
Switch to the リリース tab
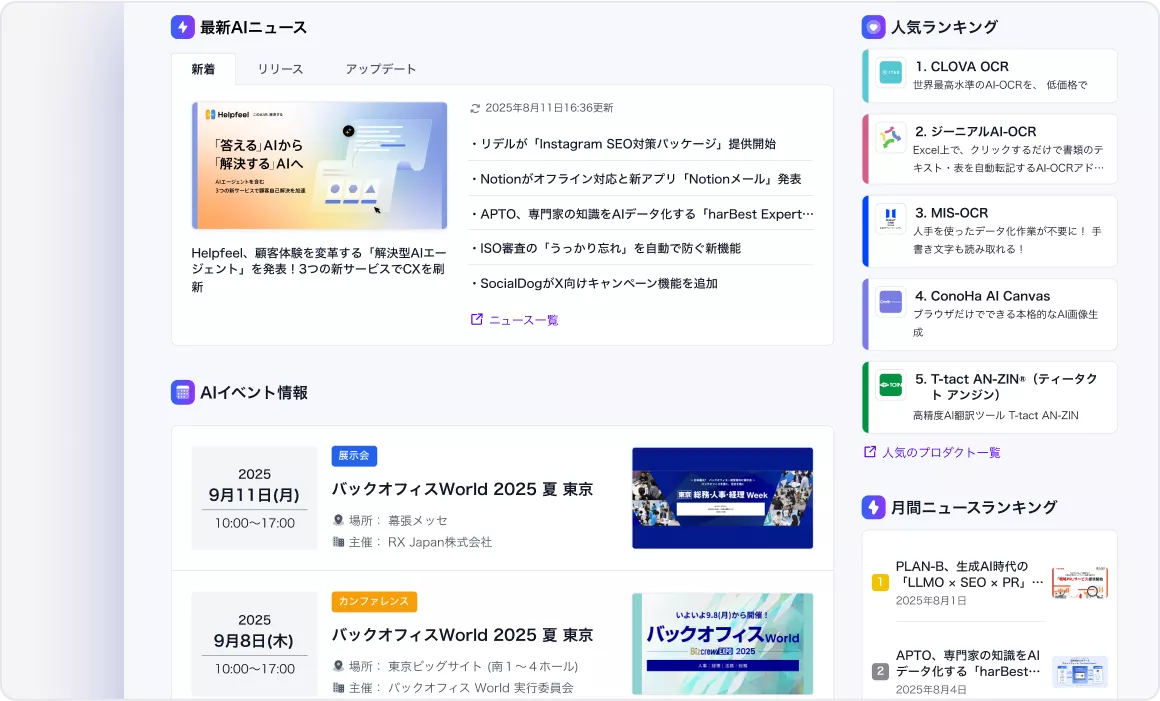pyautogui.click(x=283, y=67)
